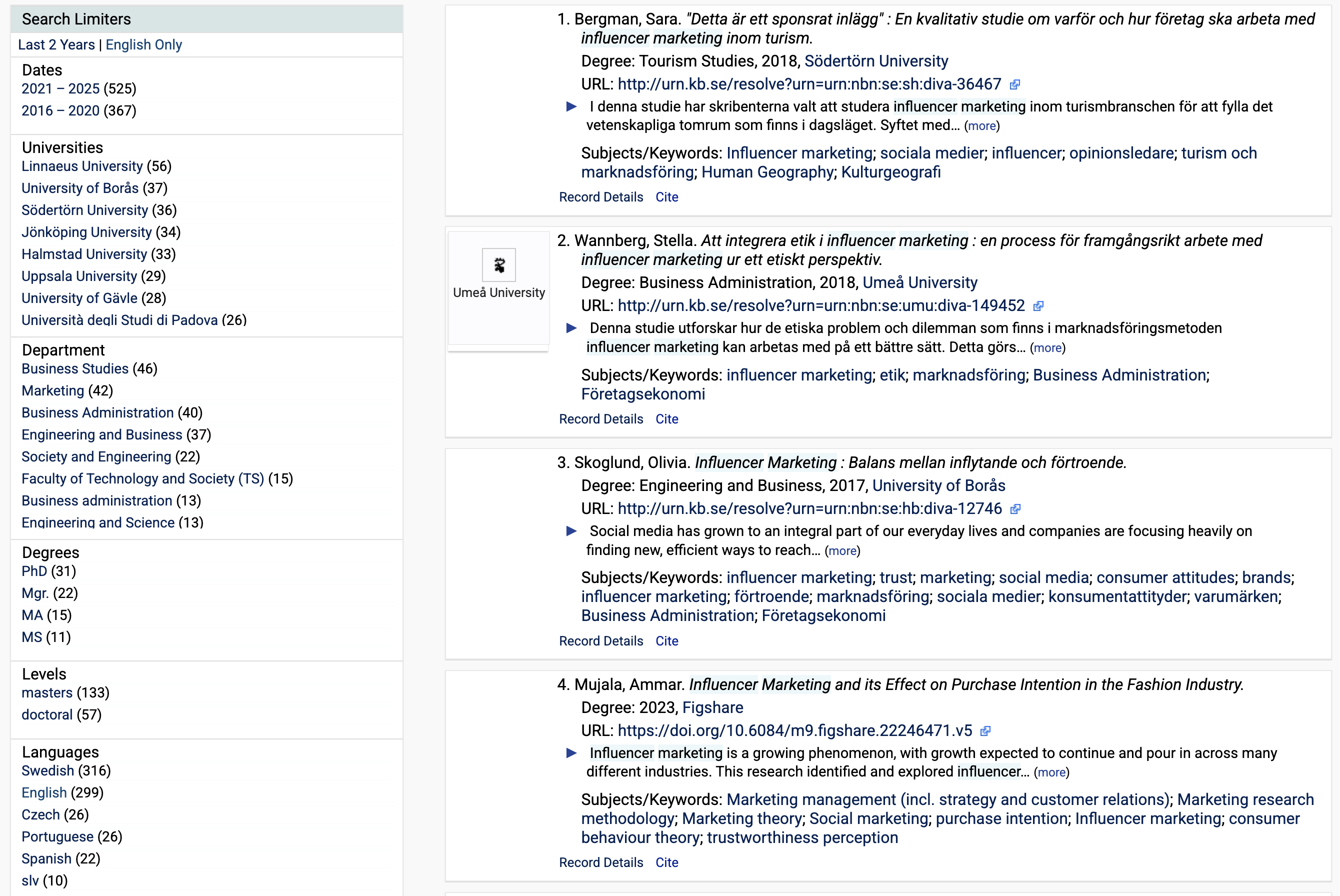Expand abstract arrow for Wannberg, Stella record

coord(571,328)
